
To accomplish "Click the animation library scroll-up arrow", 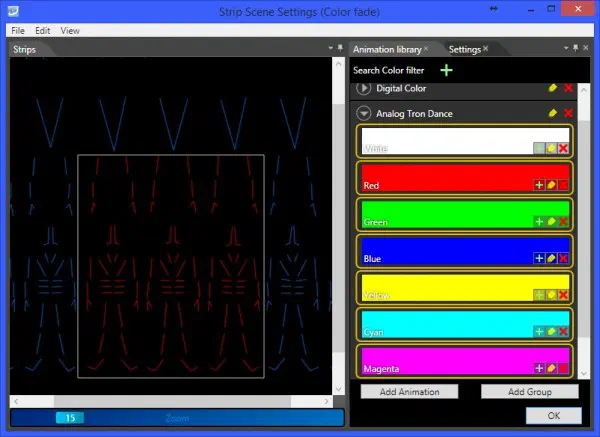I will (x=584, y=90).
